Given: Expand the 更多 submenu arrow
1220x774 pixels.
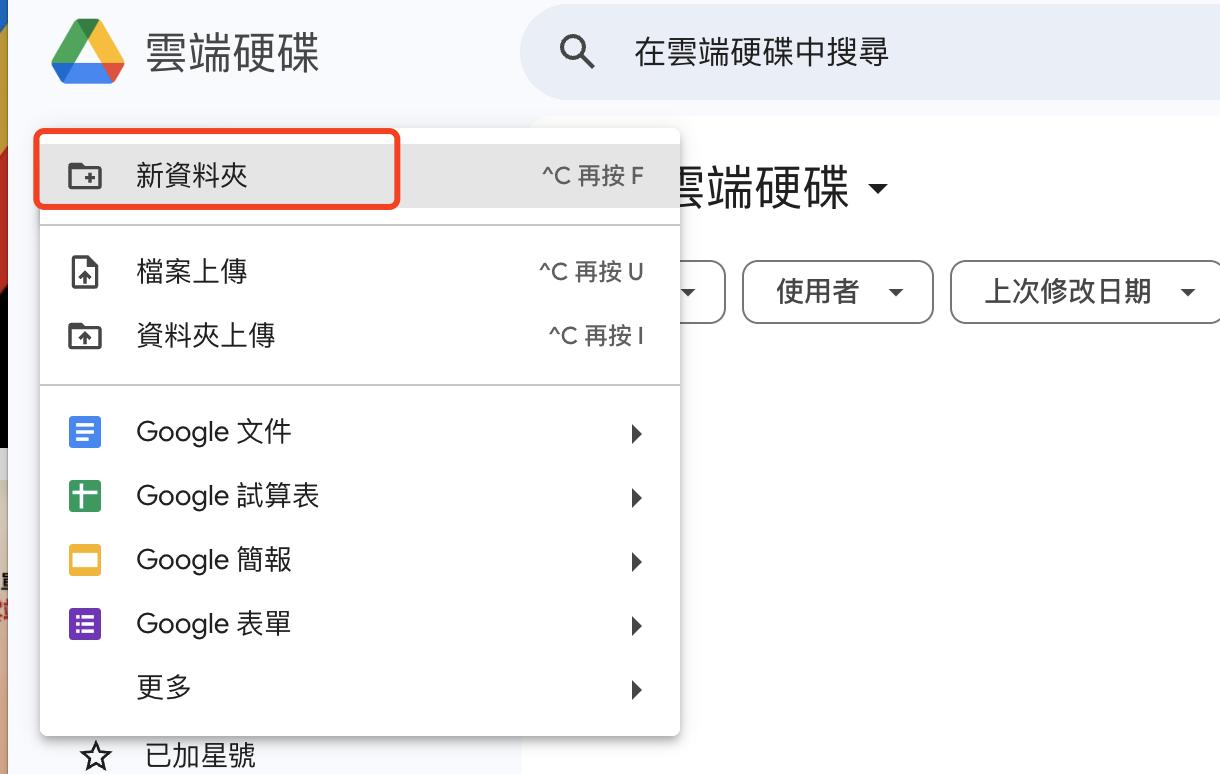Looking at the screenshot, I should [636, 690].
